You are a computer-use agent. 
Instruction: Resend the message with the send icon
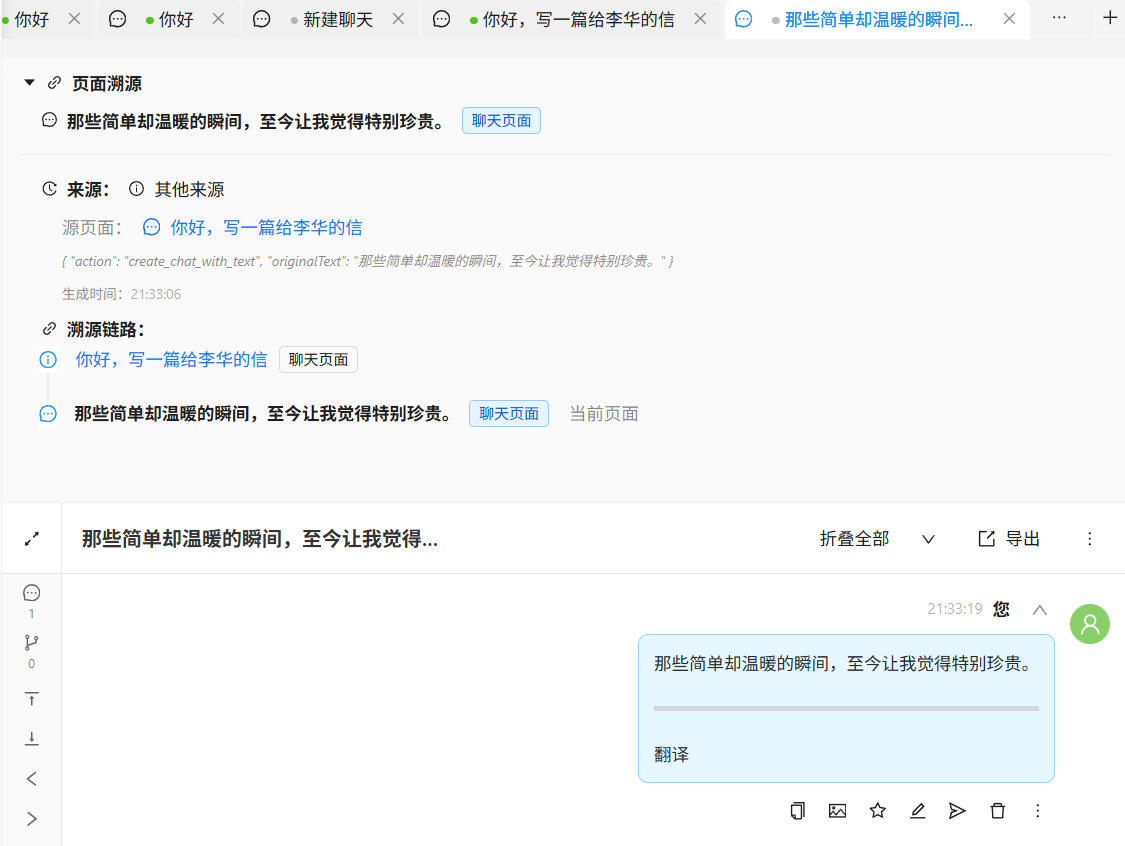[x=957, y=811]
